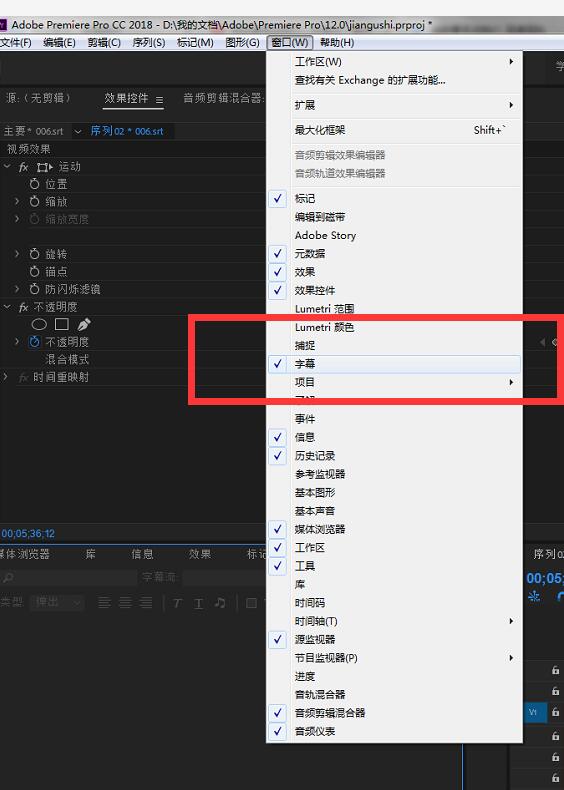Choose 查找有关 Exchange 的扩展功能
This screenshot has height=790, width=564.
coord(395,80)
